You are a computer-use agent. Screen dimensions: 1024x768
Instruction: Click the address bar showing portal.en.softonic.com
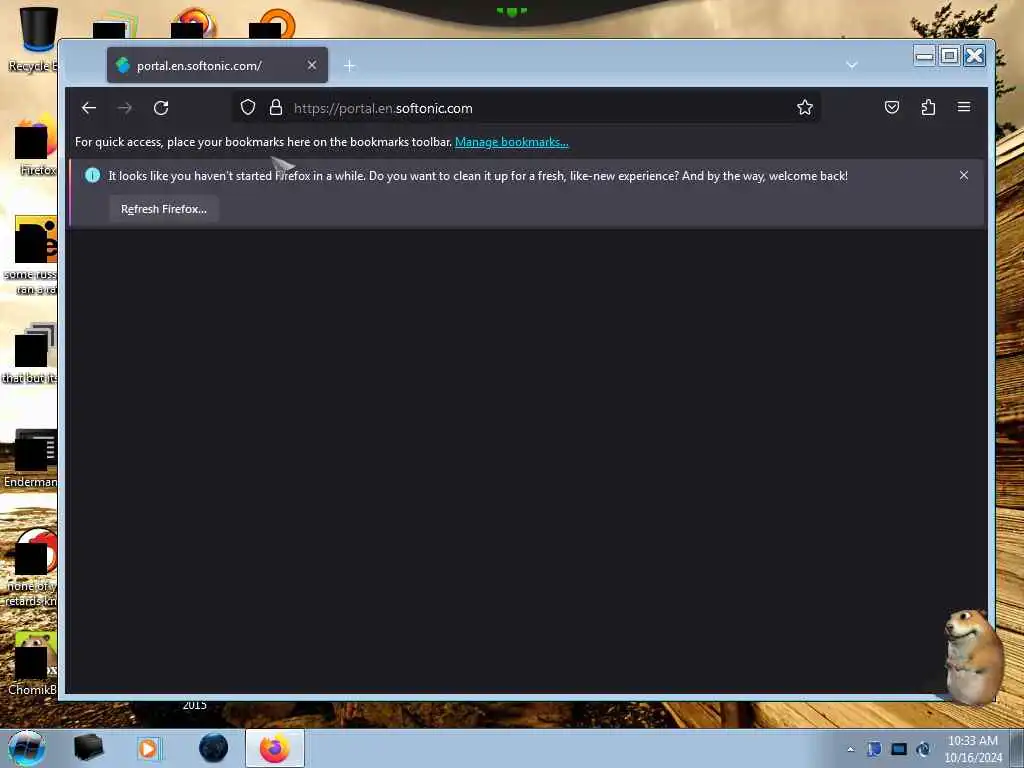(526, 108)
